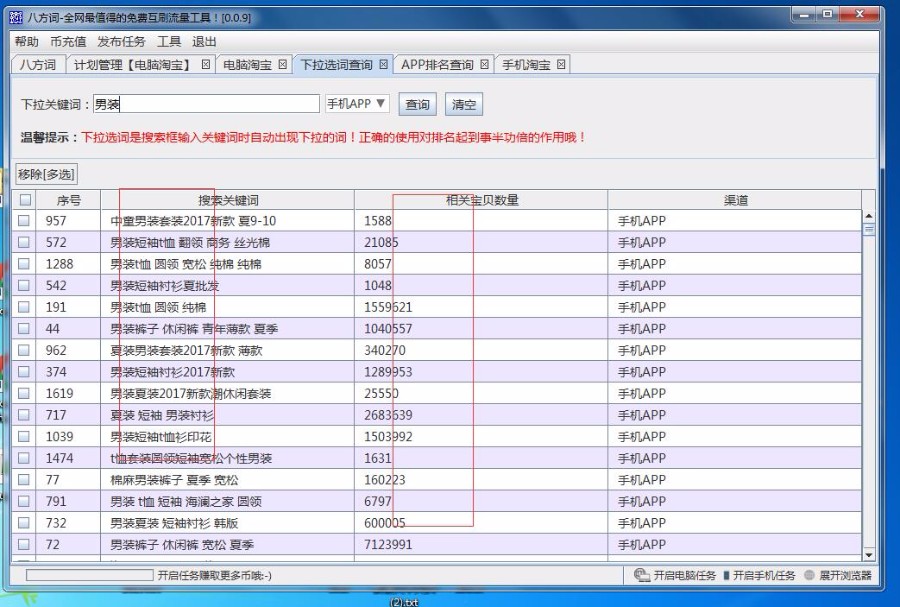
Task: Click the app icon in the title bar
Action: click(x=15, y=17)
